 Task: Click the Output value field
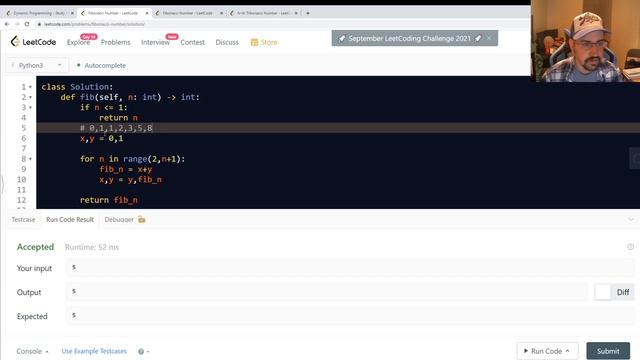click(327, 292)
